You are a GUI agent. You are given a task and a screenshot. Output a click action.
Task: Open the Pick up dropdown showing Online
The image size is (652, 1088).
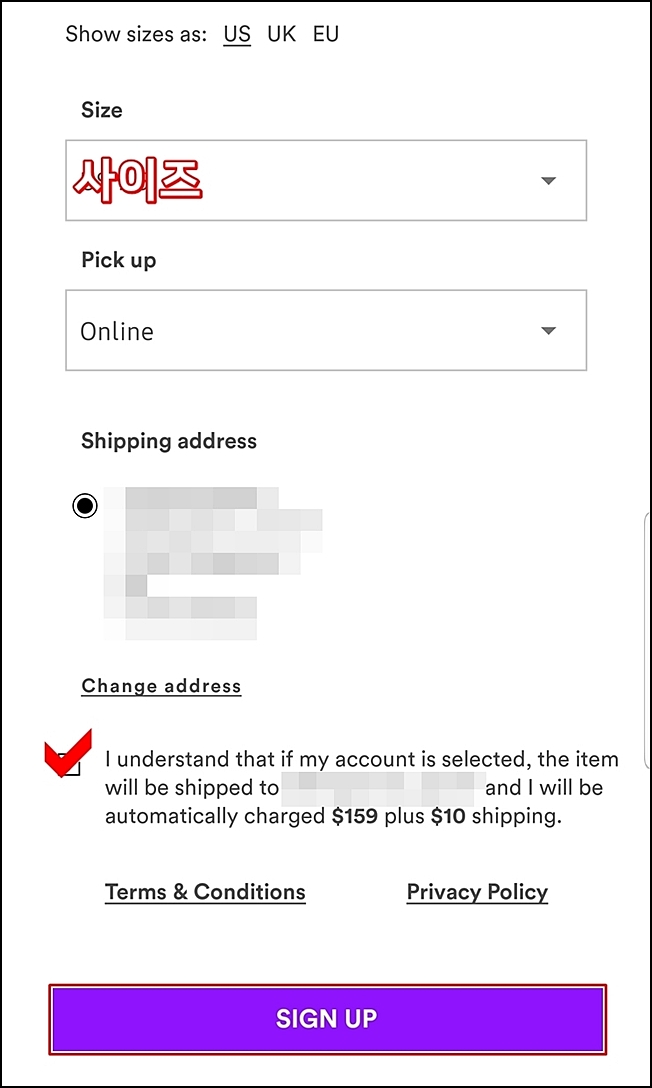[326, 330]
